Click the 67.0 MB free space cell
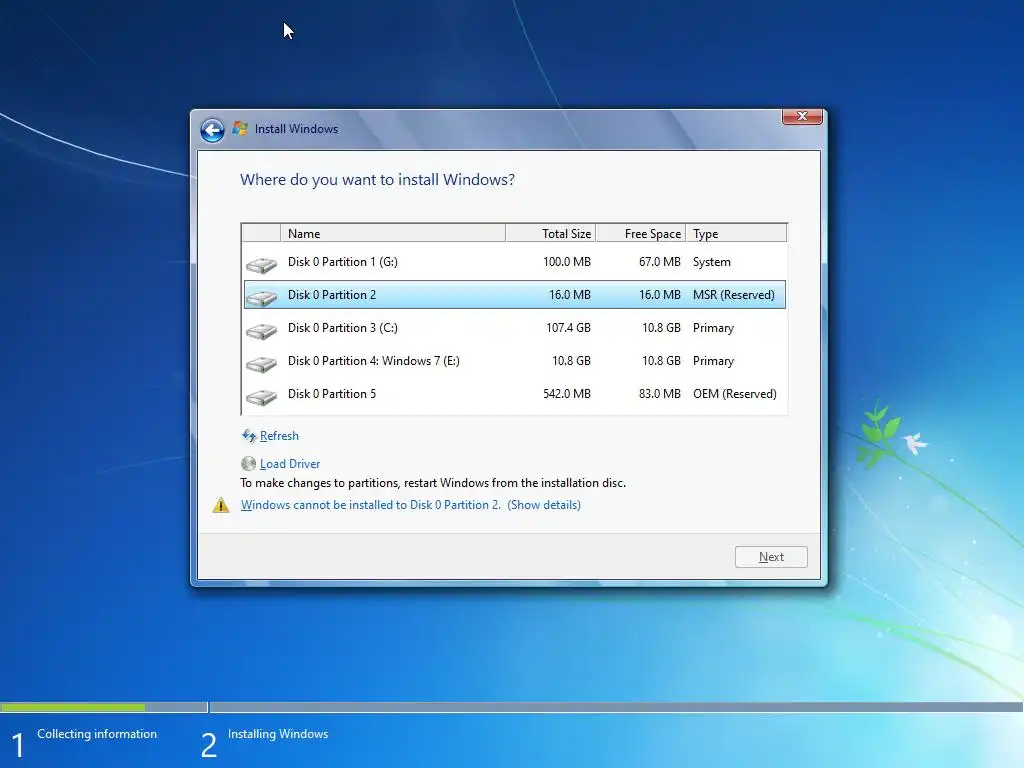The height and width of the screenshot is (768, 1024). click(660, 262)
